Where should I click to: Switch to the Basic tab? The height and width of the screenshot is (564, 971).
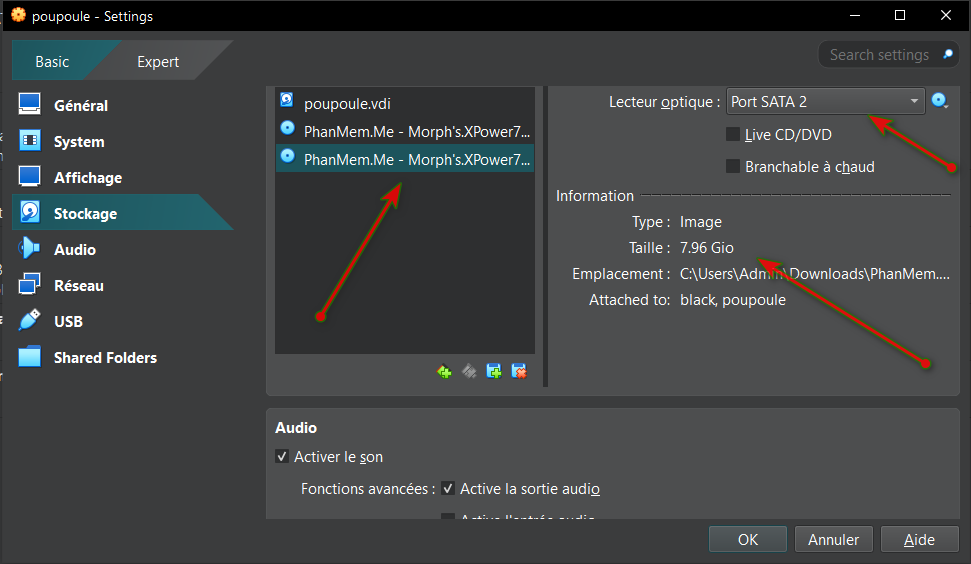coord(53,61)
